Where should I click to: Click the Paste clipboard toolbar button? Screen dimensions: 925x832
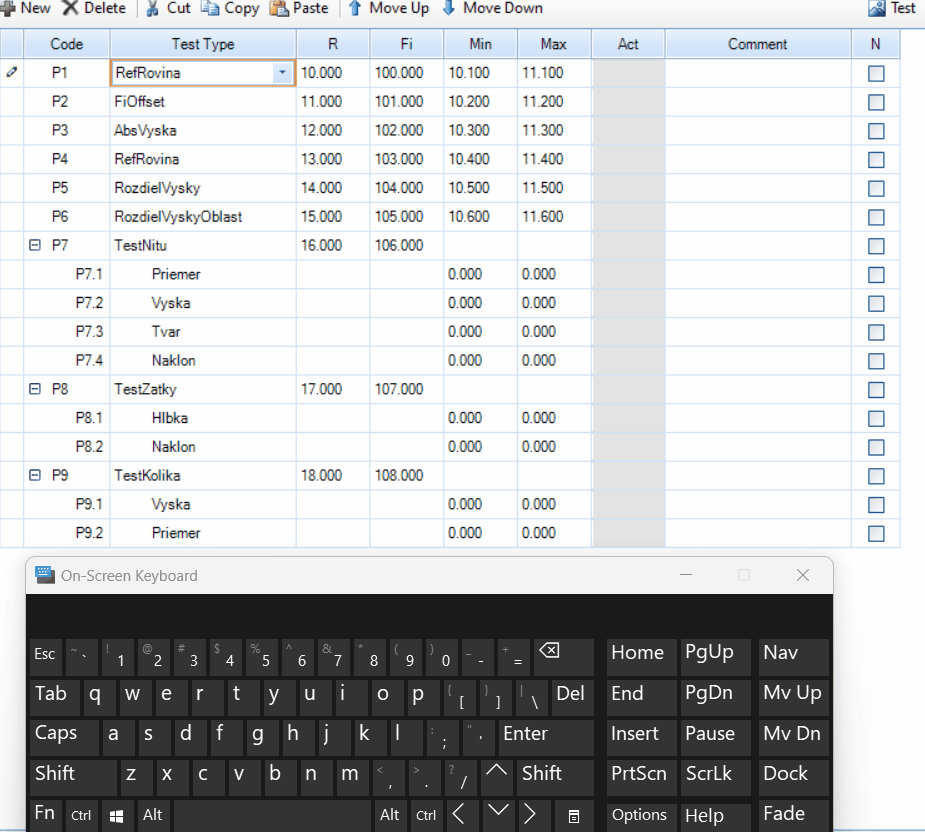tap(299, 8)
